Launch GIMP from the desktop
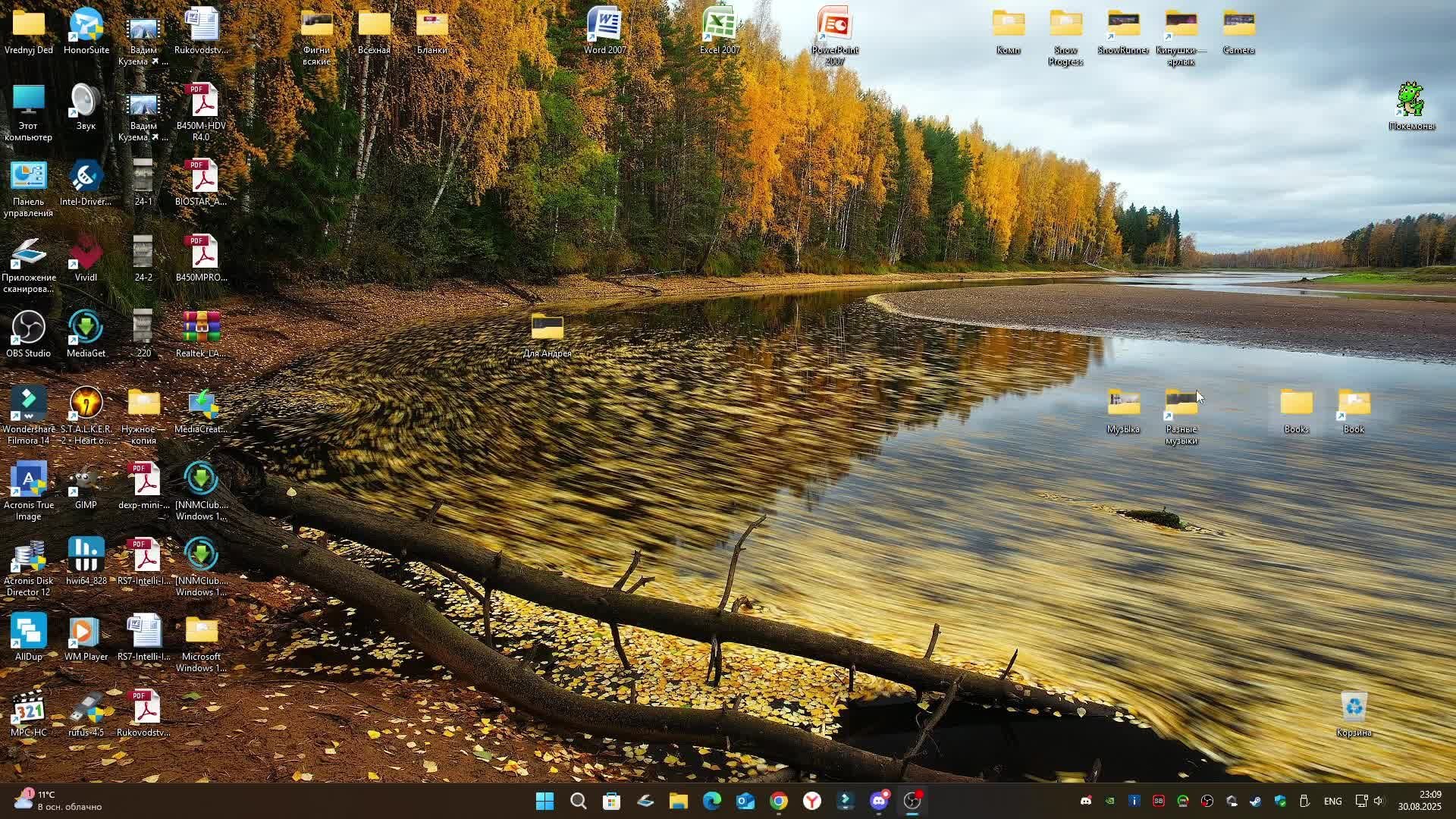The width and height of the screenshot is (1456, 819). pyautogui.click(x=86, y=481)
